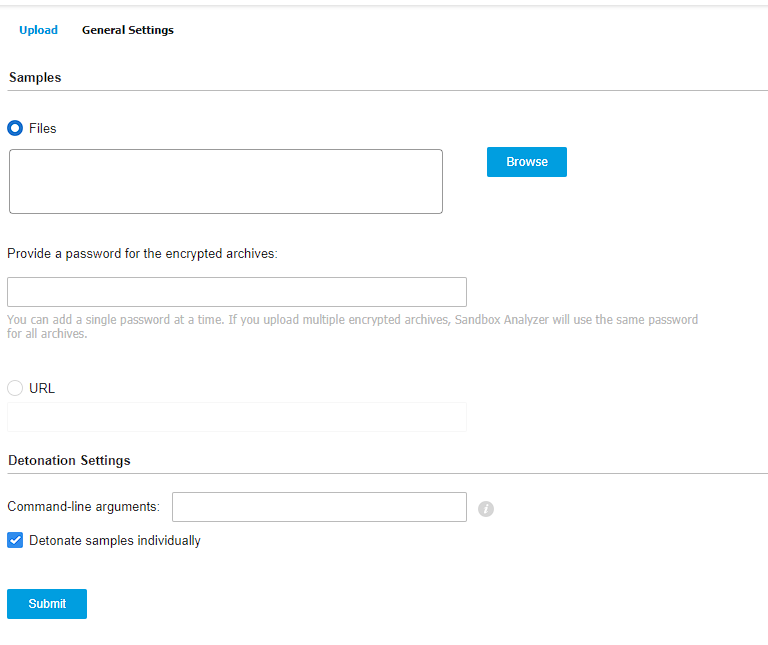The height and width of the screenshot is (645, 768).
Task: Uncheck the Detonate samples individually checkbox
Action: click(15, 540)
